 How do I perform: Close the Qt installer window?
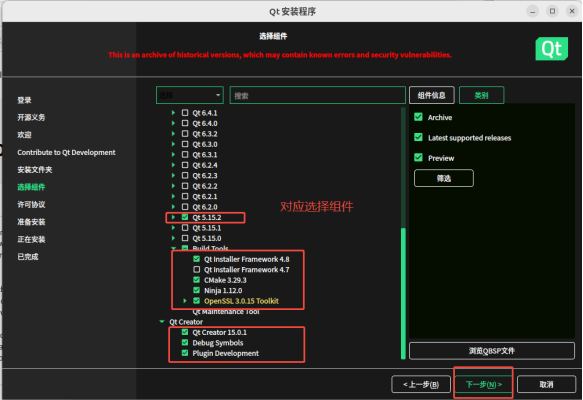point(572,12)
